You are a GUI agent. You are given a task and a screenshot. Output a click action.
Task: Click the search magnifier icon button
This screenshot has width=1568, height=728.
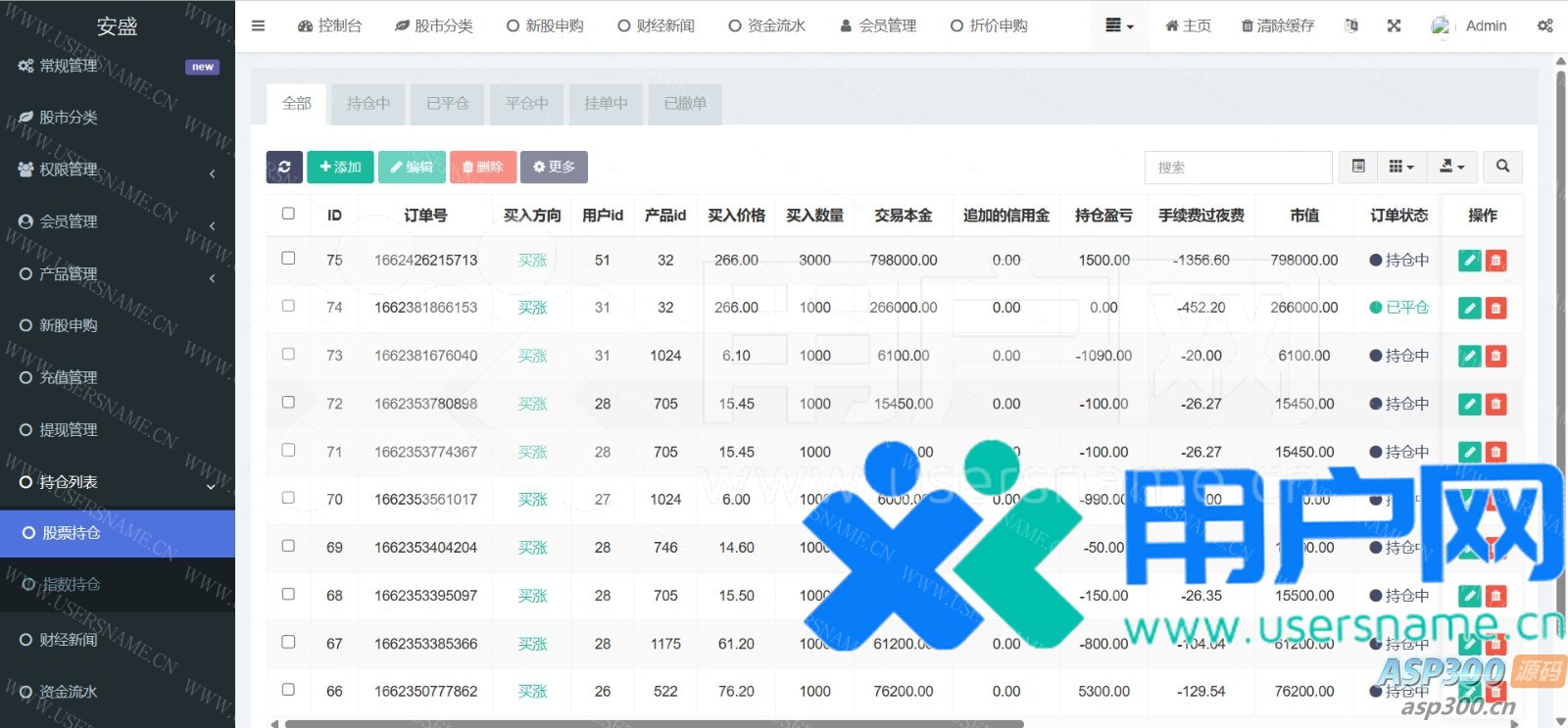1502,167
